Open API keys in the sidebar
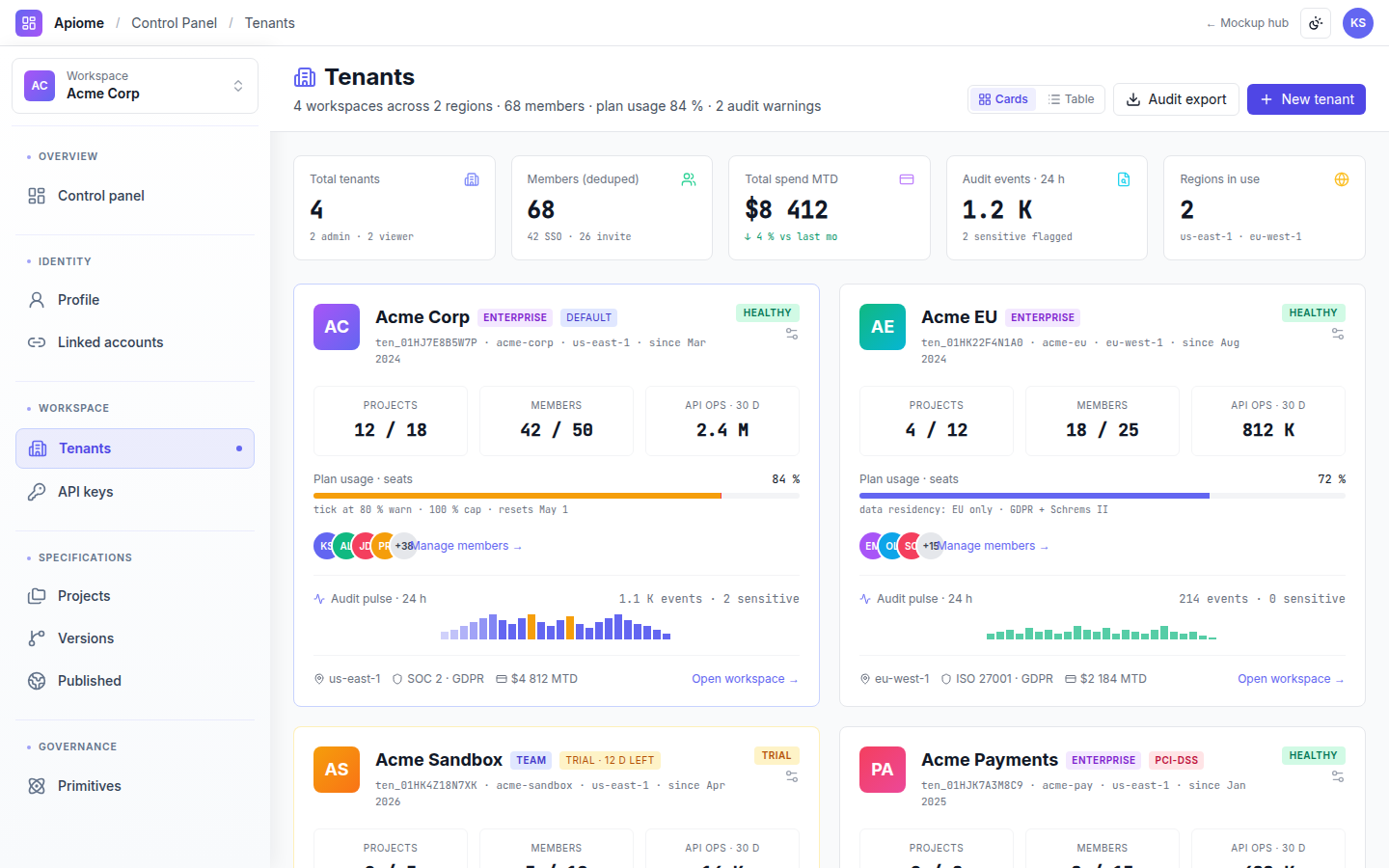The image size is (1389, 868). click(x=135, y=492)
